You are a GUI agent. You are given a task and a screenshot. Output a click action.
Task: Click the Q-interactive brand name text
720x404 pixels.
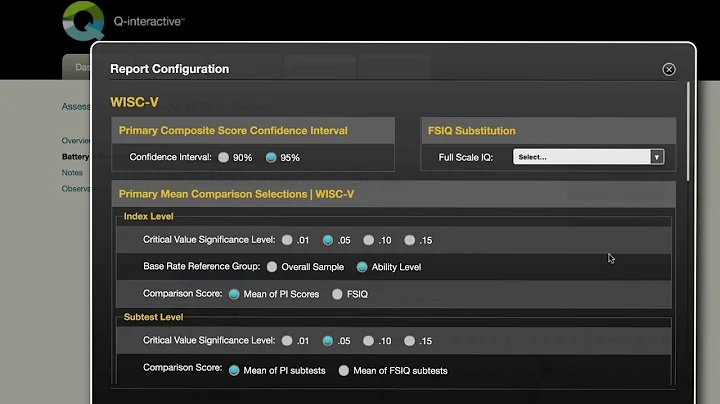pos(149,22)
